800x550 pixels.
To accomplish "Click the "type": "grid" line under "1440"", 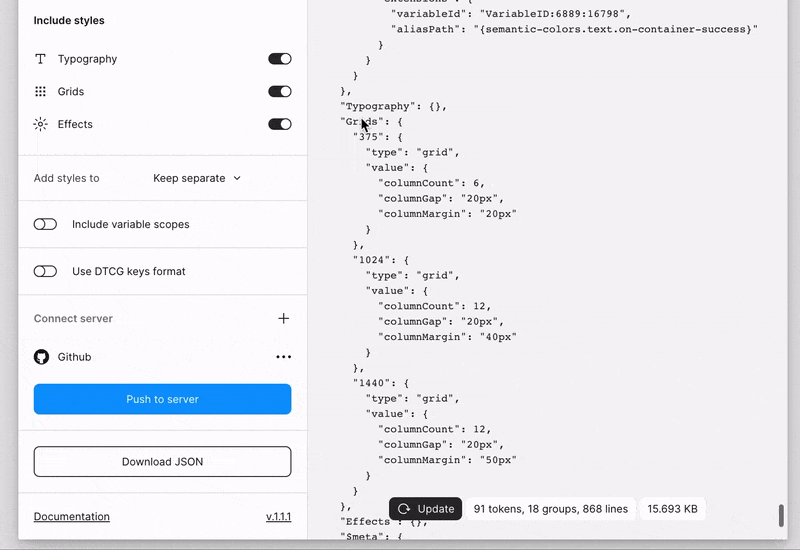I will coord(412,398).
